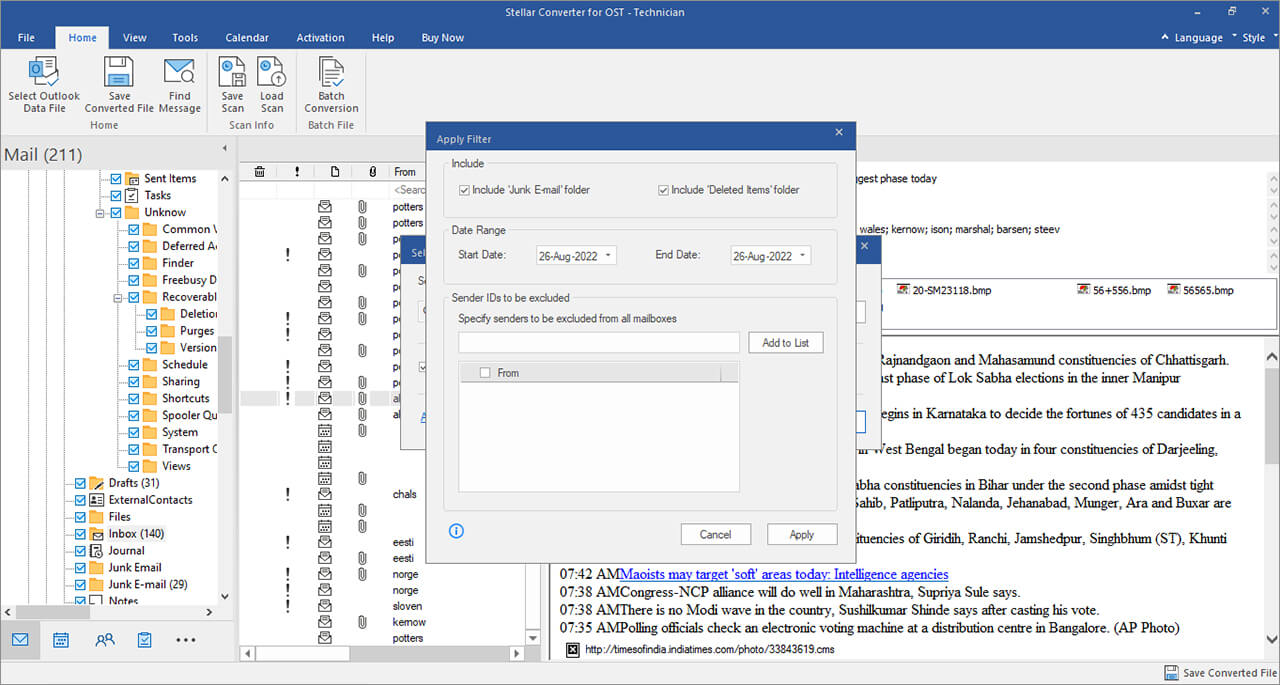Toggle Include 'Deleted Items' folder checkbox

click(x=663, y=190)
